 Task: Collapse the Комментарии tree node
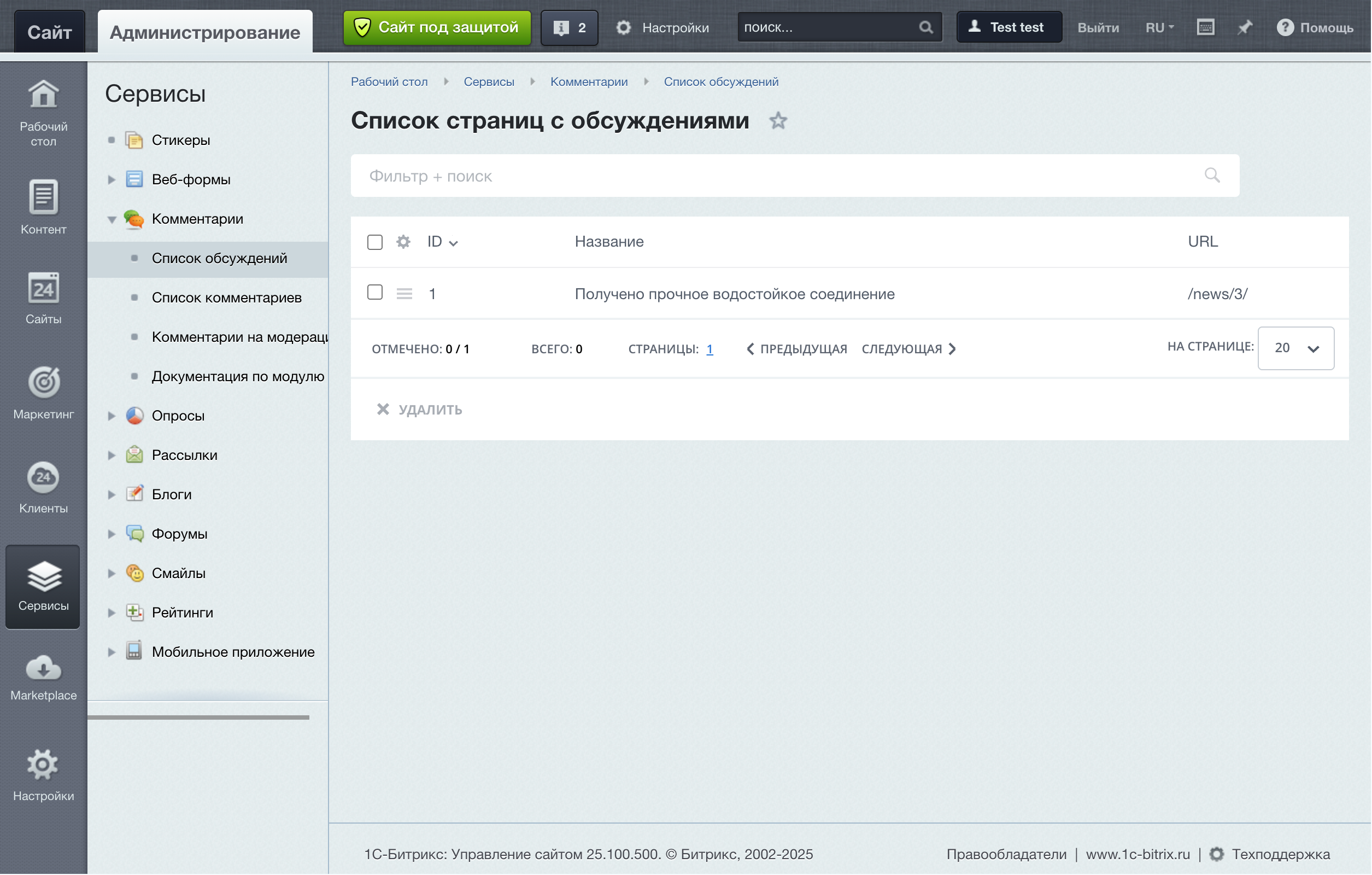coord(112,219)
